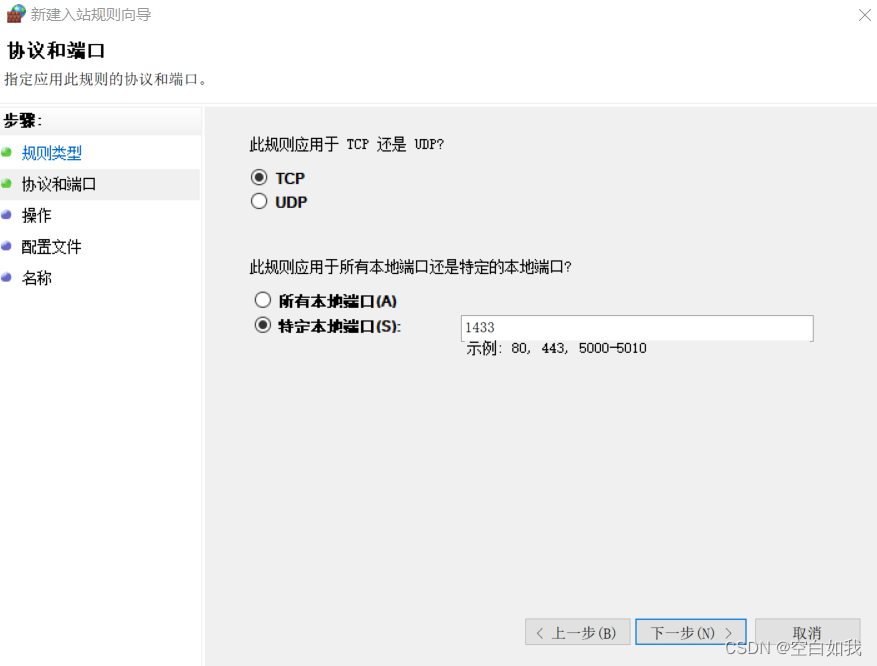This screenshot has width=877, height=666.
Task: Close the new inbound rule wizard window
Action: 864,15
